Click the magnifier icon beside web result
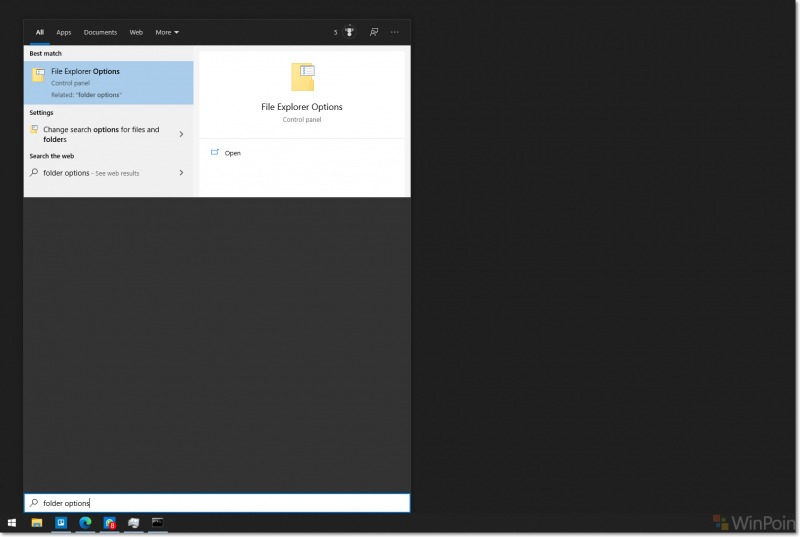The height and width of the screenshot is (537, 800). tap(34, 172)
